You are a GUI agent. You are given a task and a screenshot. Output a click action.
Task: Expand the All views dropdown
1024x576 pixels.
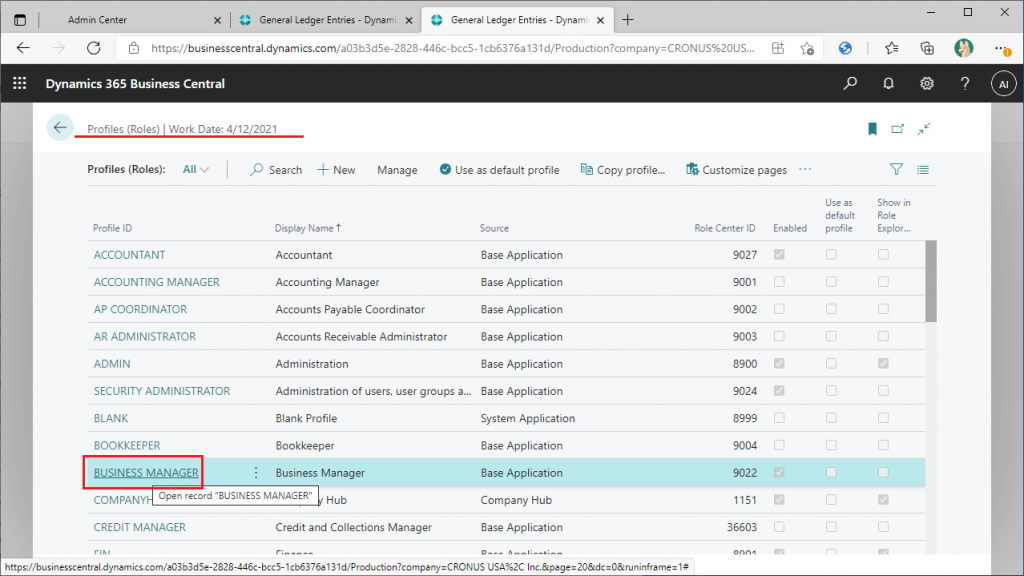(x=195, y=170)
